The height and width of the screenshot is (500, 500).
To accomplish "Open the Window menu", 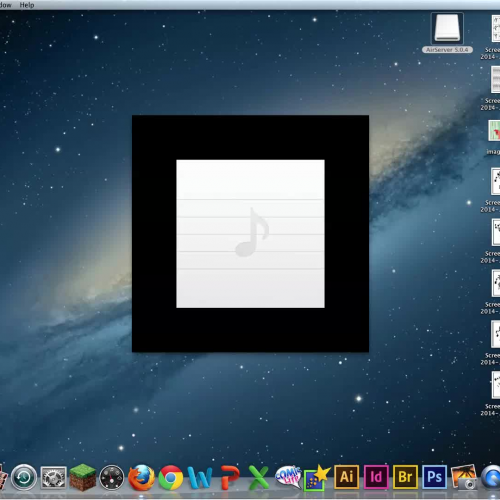I will 5,5.
